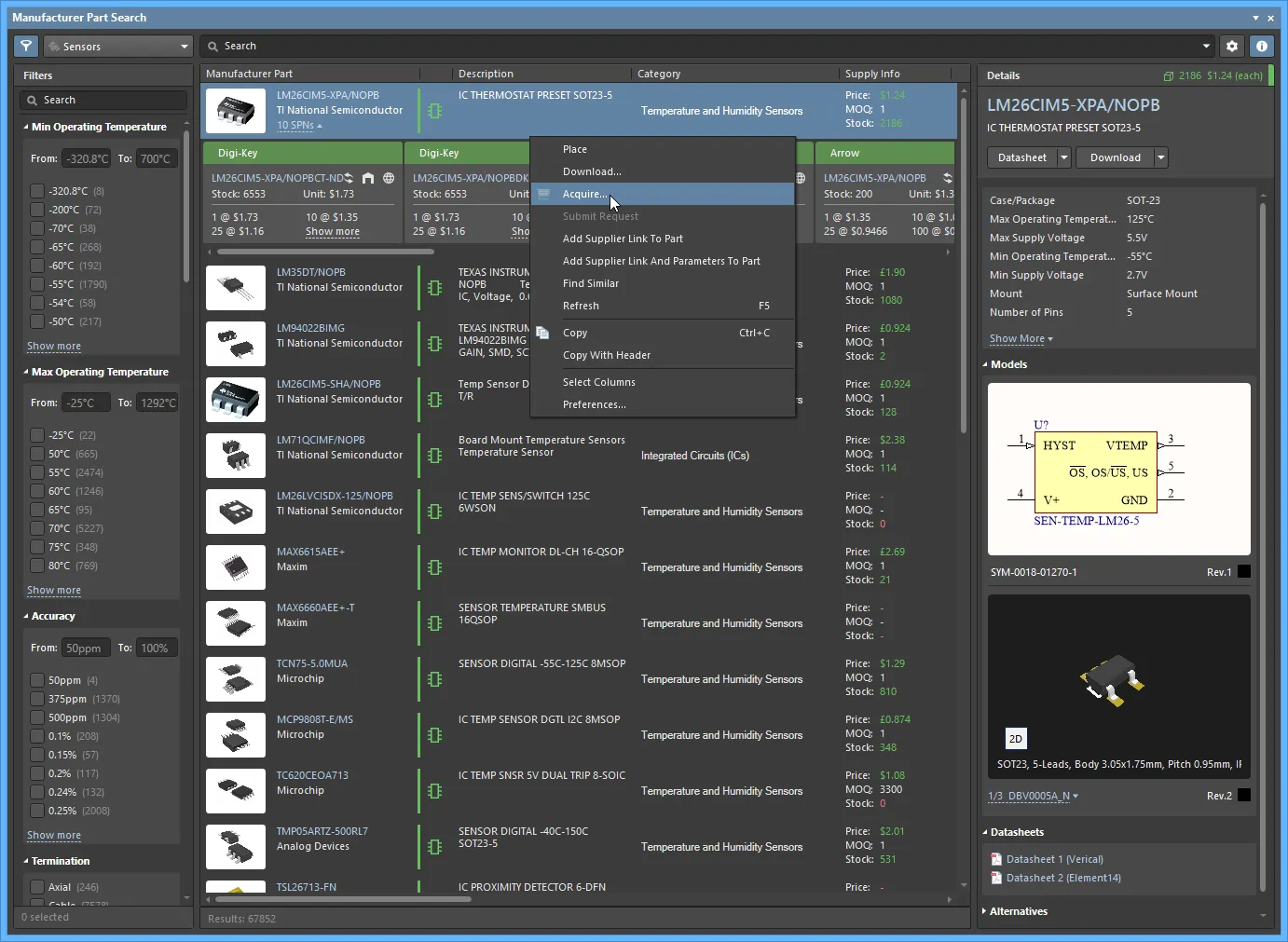Click the symbol icon for TC620CEOA713 row
The width and height of the screenshot is (1288, 942).
pyautogui.click(x=434, y=791)
